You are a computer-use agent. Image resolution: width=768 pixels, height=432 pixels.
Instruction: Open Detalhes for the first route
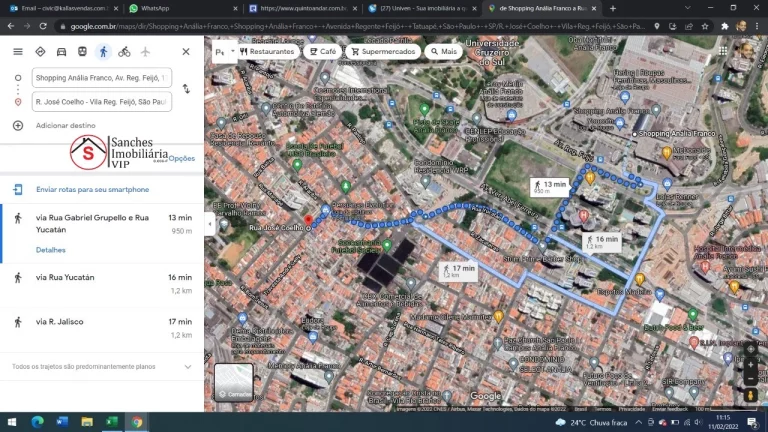(x=50, y=250)
